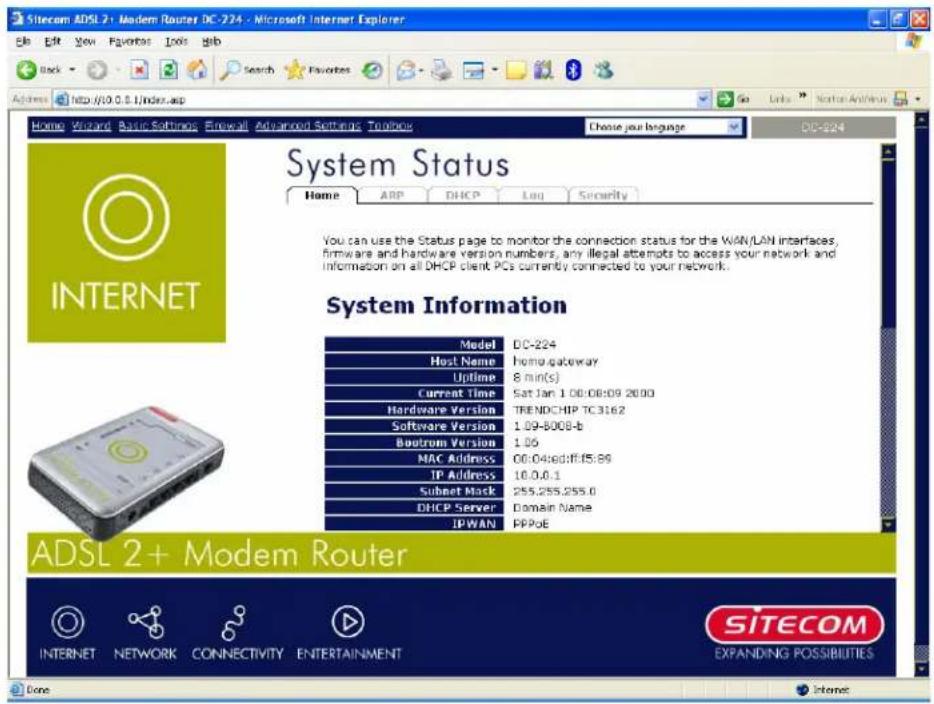Stop page loading with the red X icon
Screen dimensions: 934x704
(x=139, y=70)
